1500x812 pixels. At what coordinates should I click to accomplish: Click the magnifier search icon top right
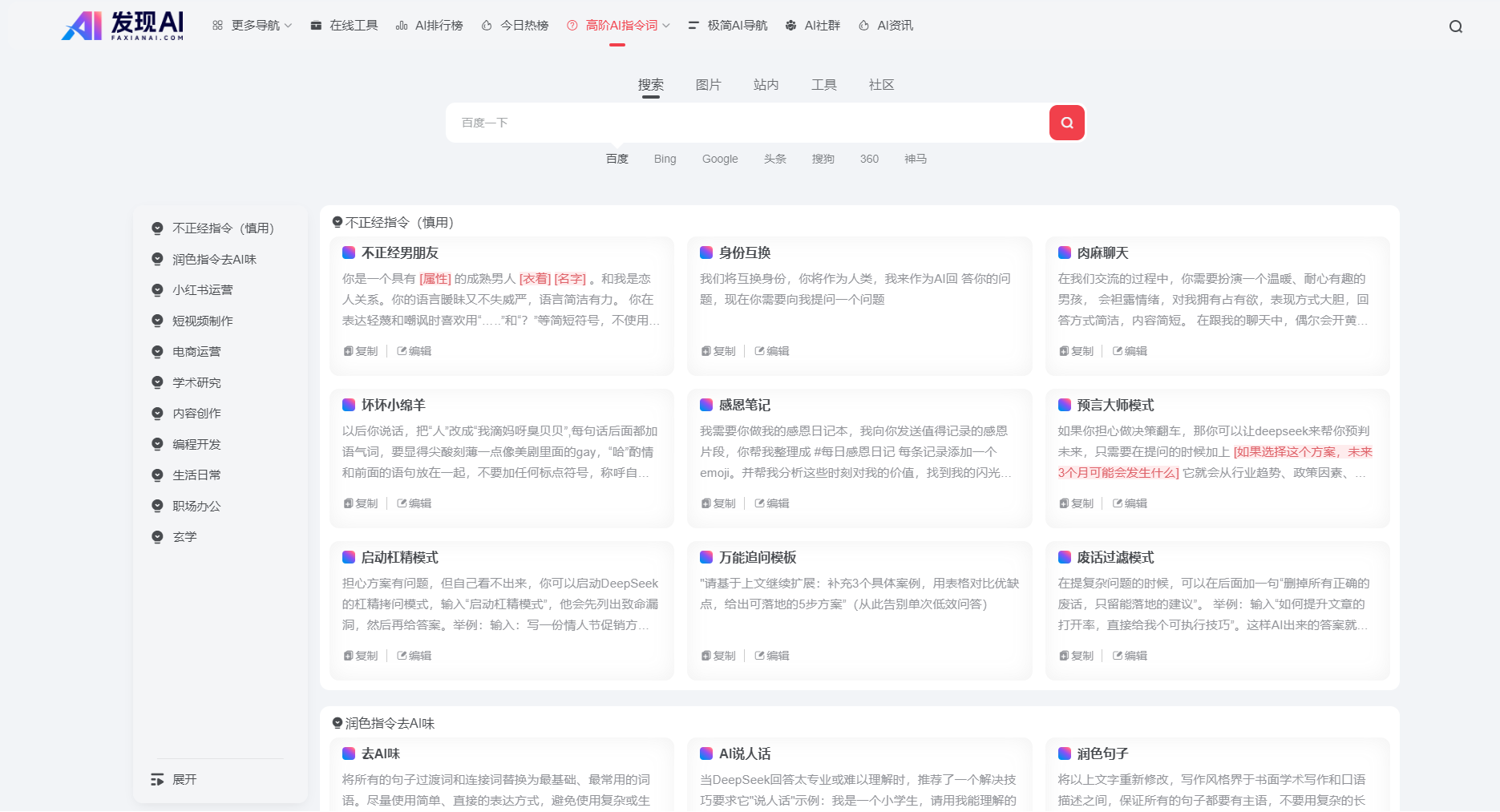[x=1455, y=26]
